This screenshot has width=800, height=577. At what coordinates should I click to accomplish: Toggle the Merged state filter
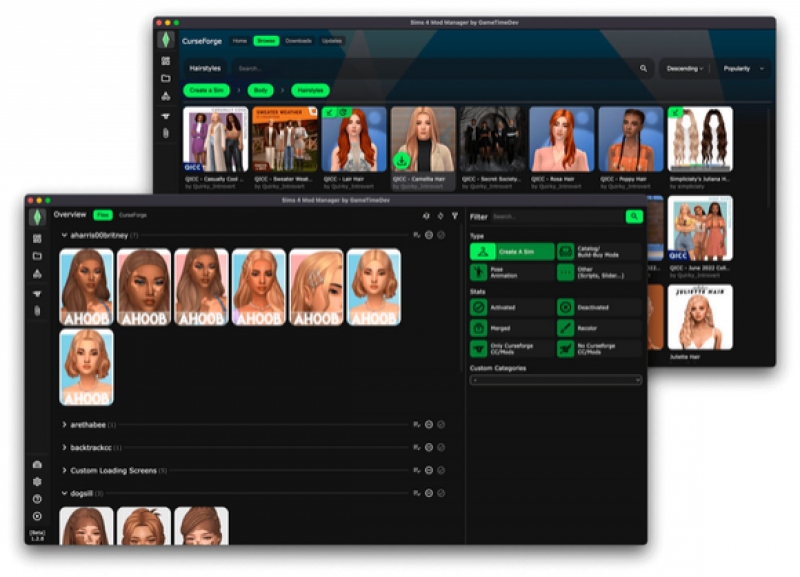click(512, 328)
